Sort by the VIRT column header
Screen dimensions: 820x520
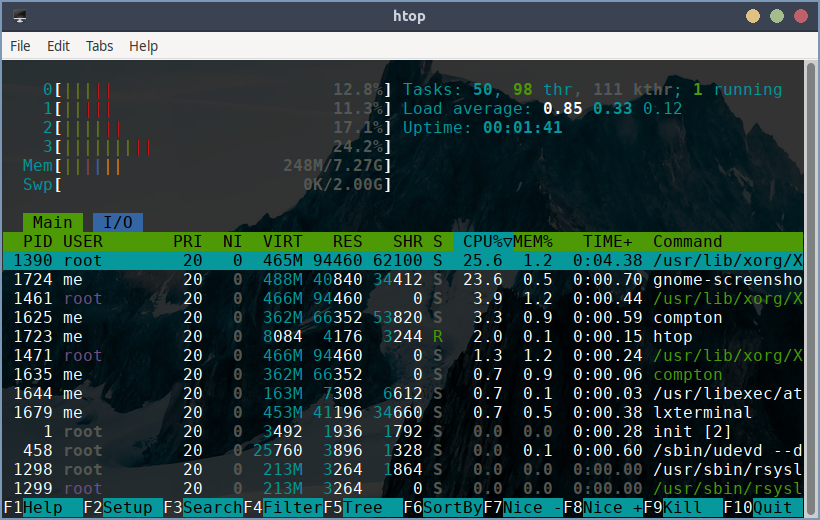tap(282, 242)
